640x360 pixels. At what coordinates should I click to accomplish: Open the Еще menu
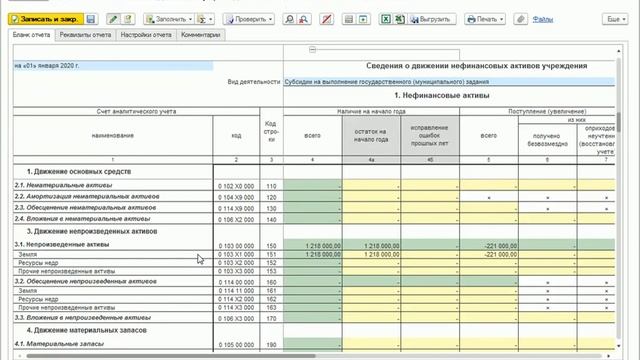pyautogui.click(x=615, y=19)
